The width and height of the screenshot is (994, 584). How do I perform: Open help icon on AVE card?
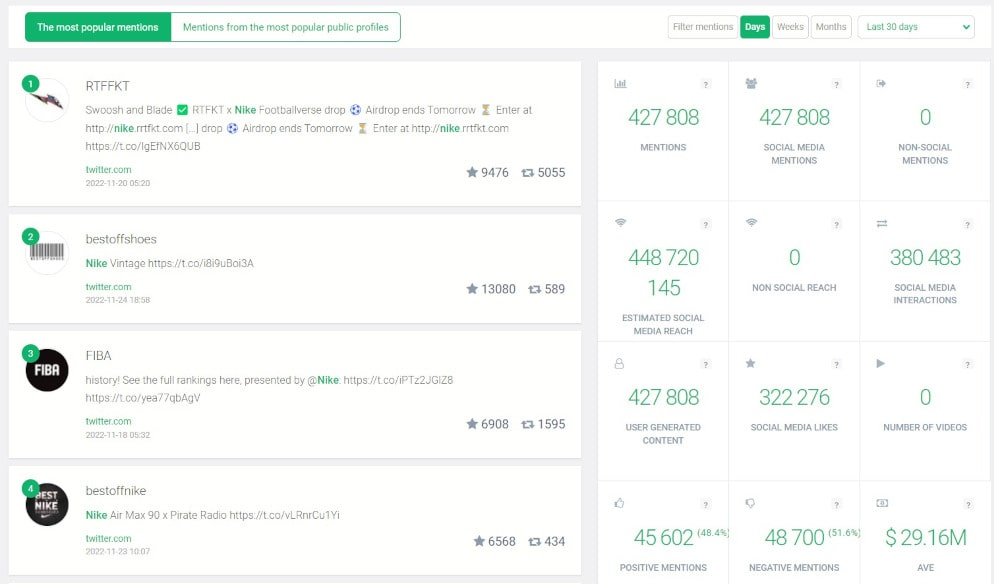(x=967, y=505)
